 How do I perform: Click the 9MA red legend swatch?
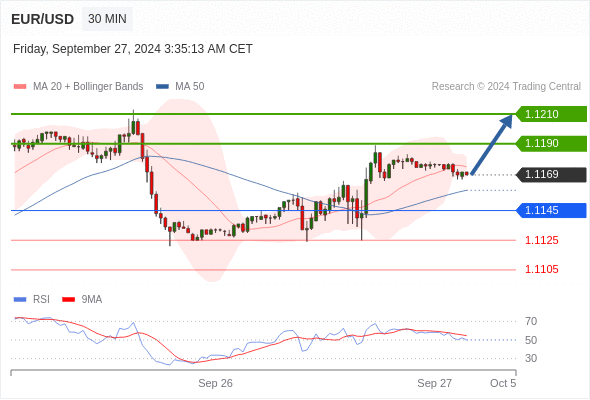[68, 300]
